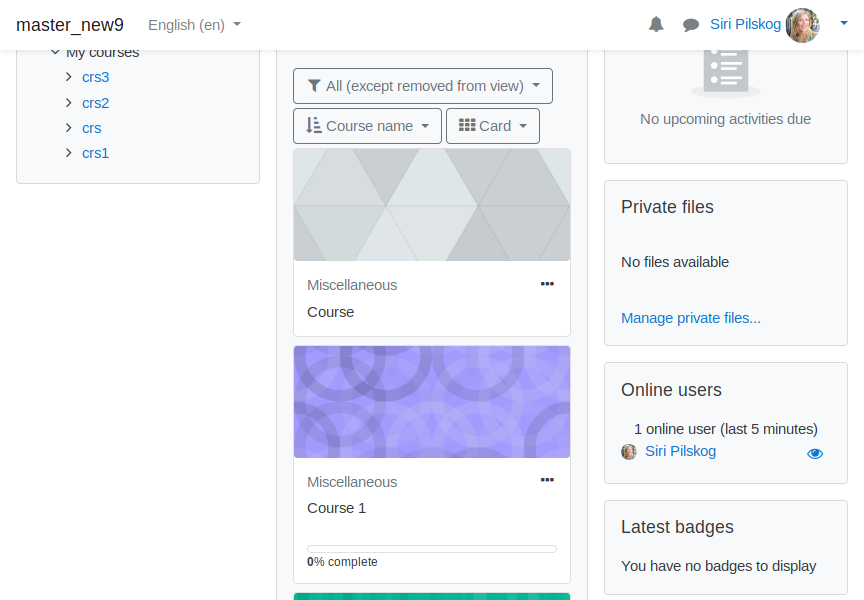864x600 pixels.
Task: Open the purple Course 1 thumbnail image
Action: click(x=431, y=402)
